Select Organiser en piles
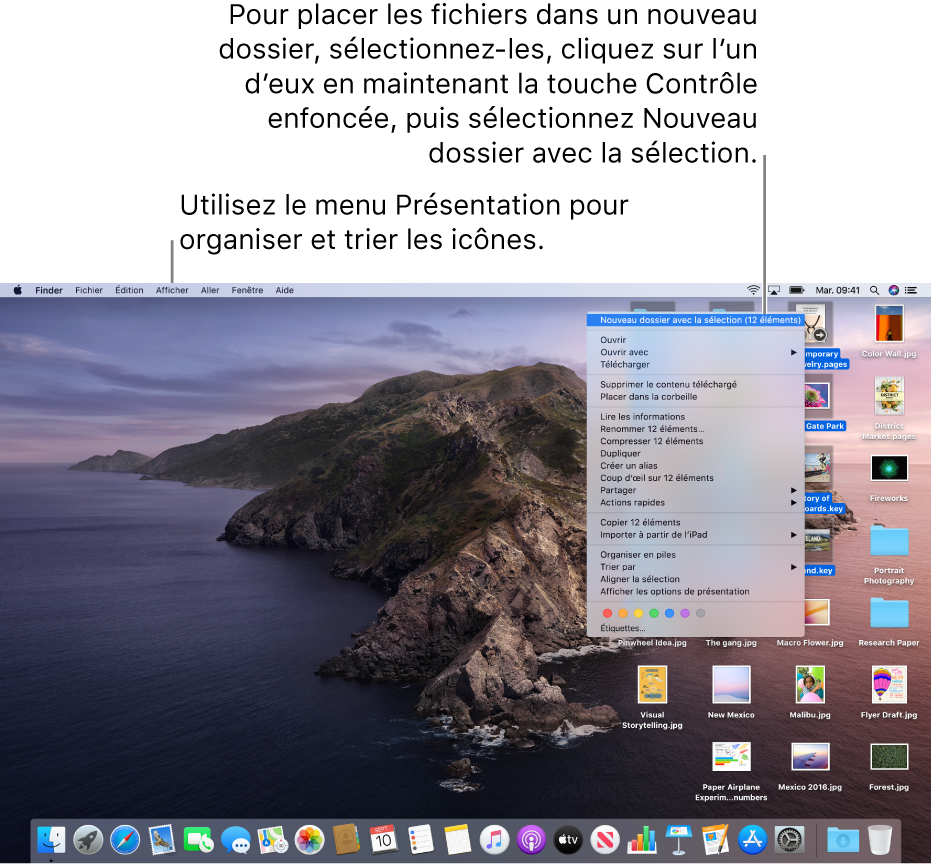931x865 pixels. pos(695,555)
